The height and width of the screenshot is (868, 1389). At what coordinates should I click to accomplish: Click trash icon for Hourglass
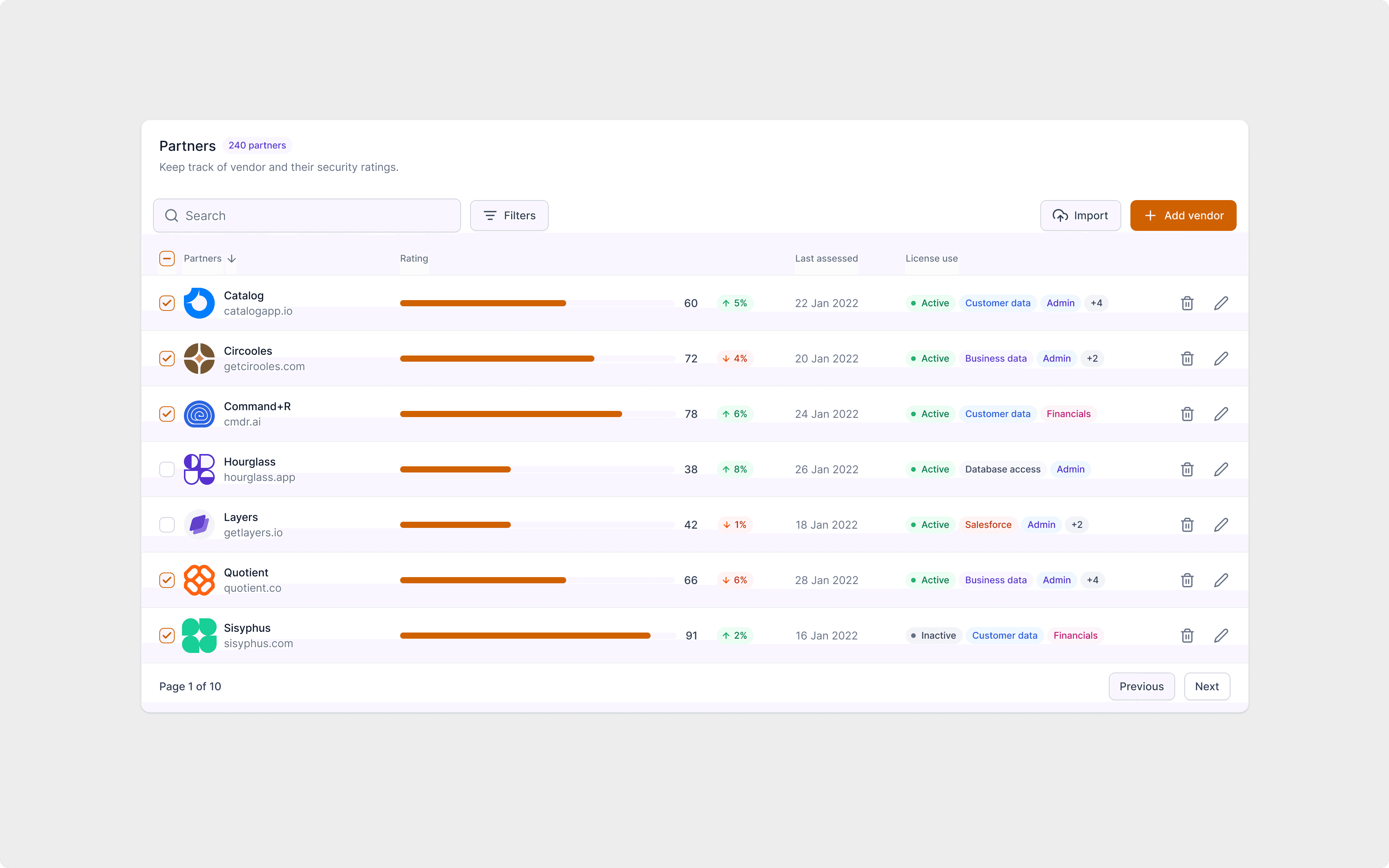1187,470
